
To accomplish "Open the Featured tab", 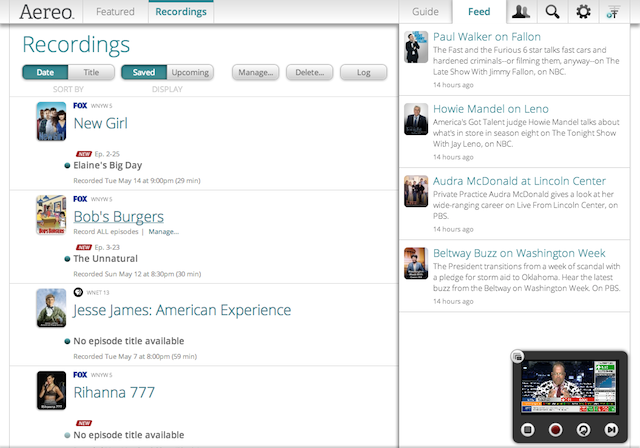I will tap(115, 12).
